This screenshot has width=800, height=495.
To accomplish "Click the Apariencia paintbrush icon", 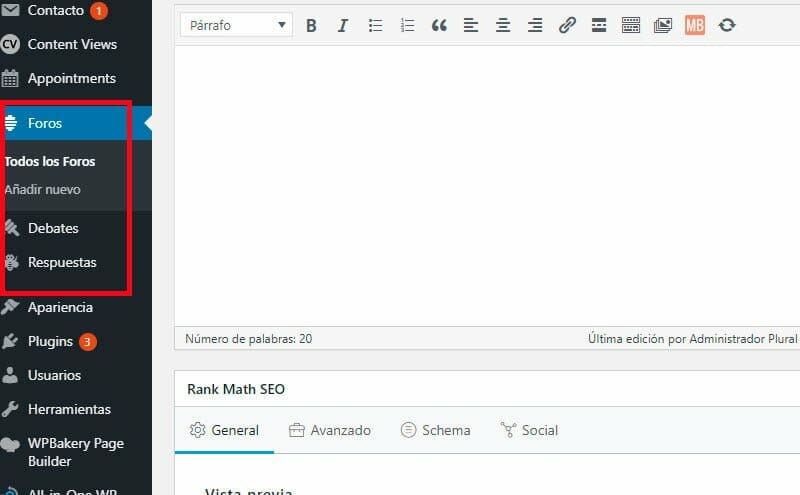I will point(10,307).
